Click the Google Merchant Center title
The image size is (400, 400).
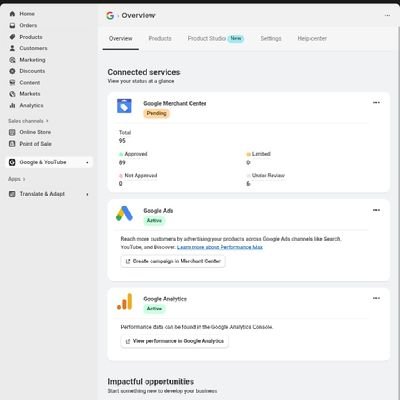click(x=175, y=104)
